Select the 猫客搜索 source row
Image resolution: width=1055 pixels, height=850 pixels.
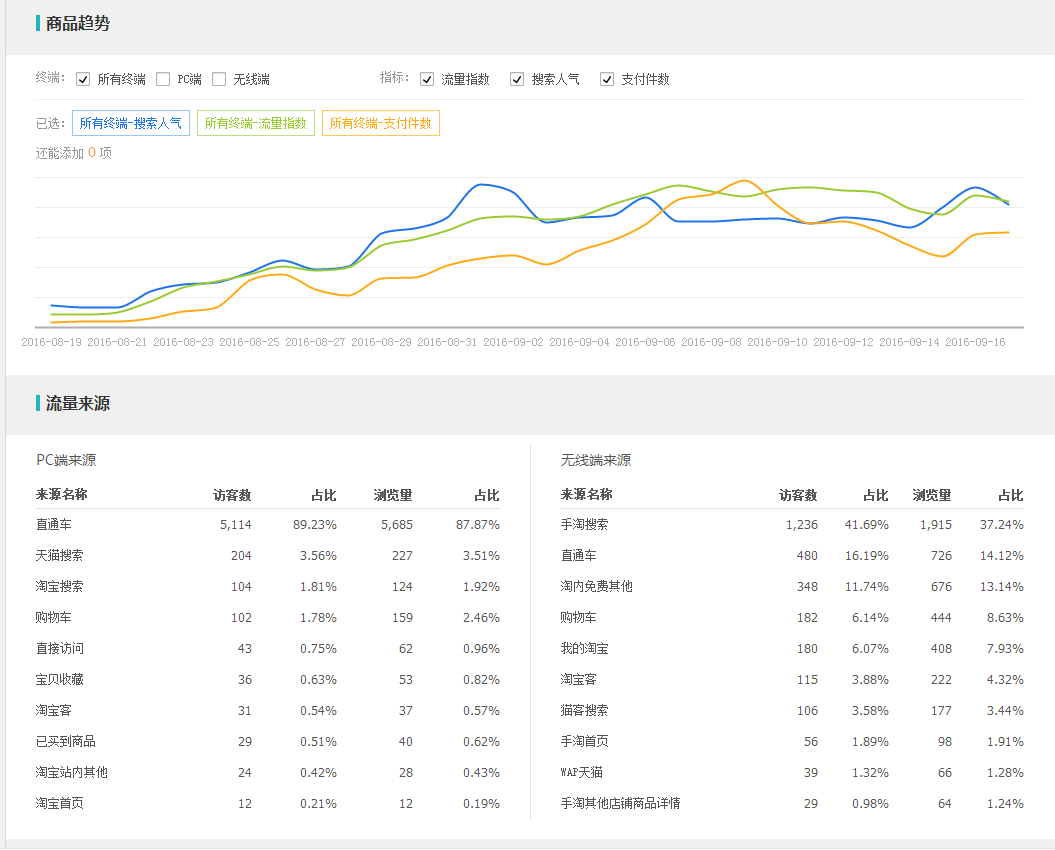coord(792,710)
